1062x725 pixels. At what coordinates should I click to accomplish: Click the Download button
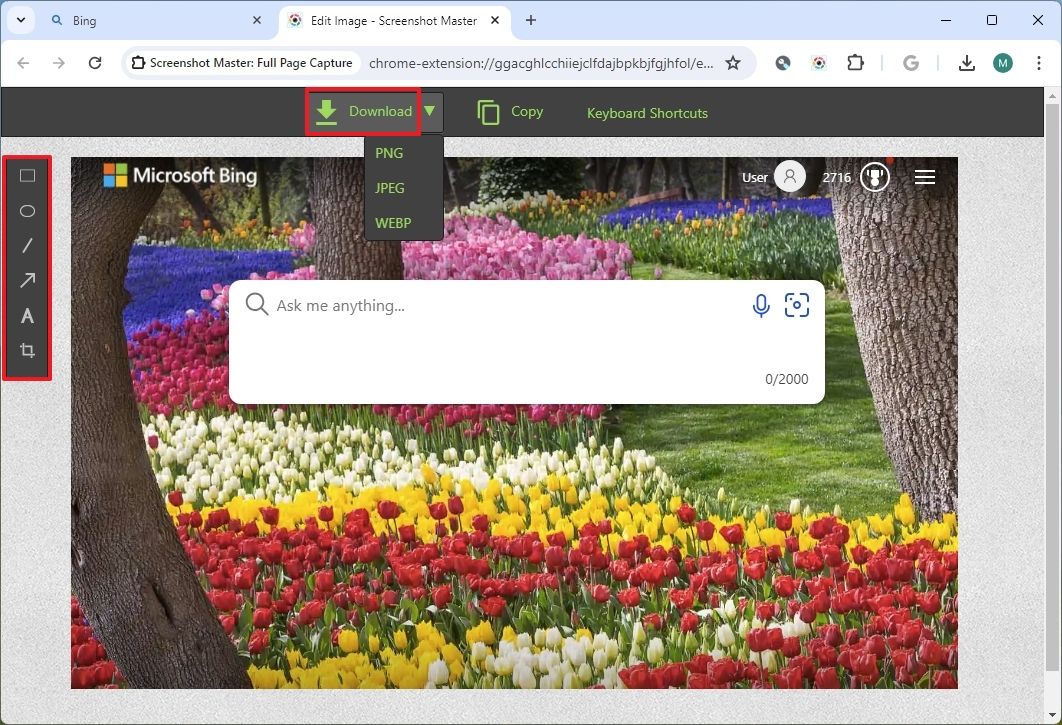pos(364,112)
